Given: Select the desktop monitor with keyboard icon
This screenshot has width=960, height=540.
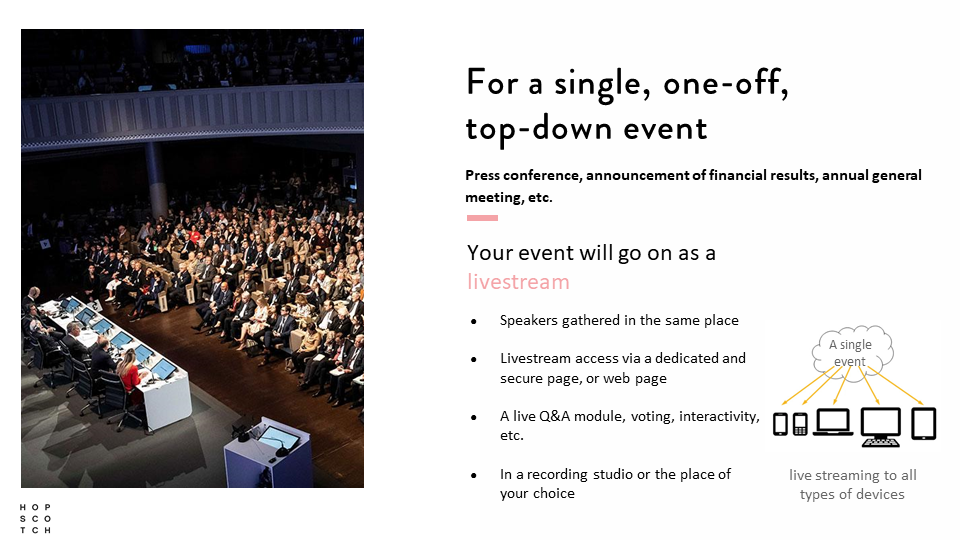Looking at the screenshot, I should click(x=881, y=427).
